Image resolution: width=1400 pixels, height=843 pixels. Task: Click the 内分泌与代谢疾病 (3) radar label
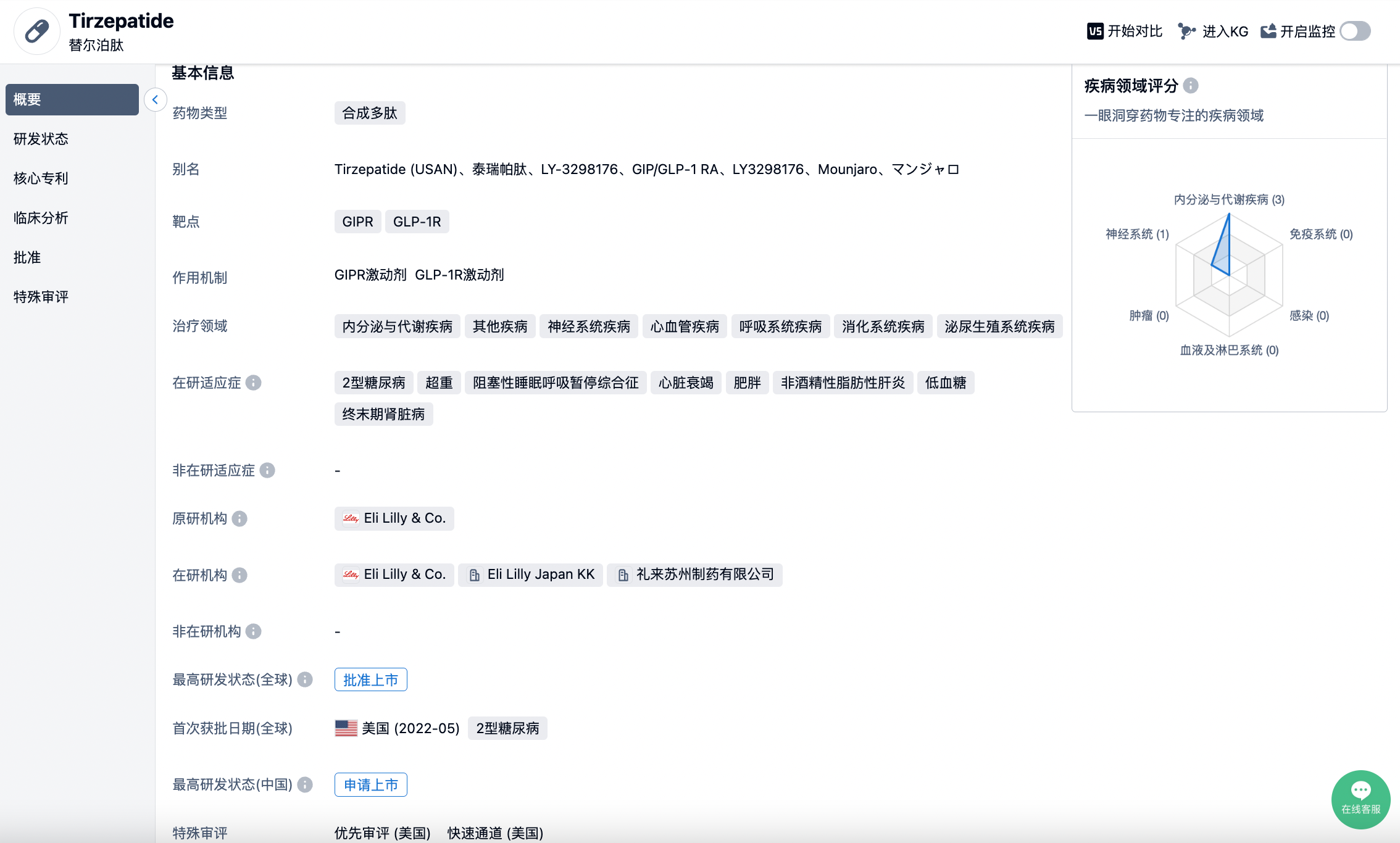pos(1229,199)
